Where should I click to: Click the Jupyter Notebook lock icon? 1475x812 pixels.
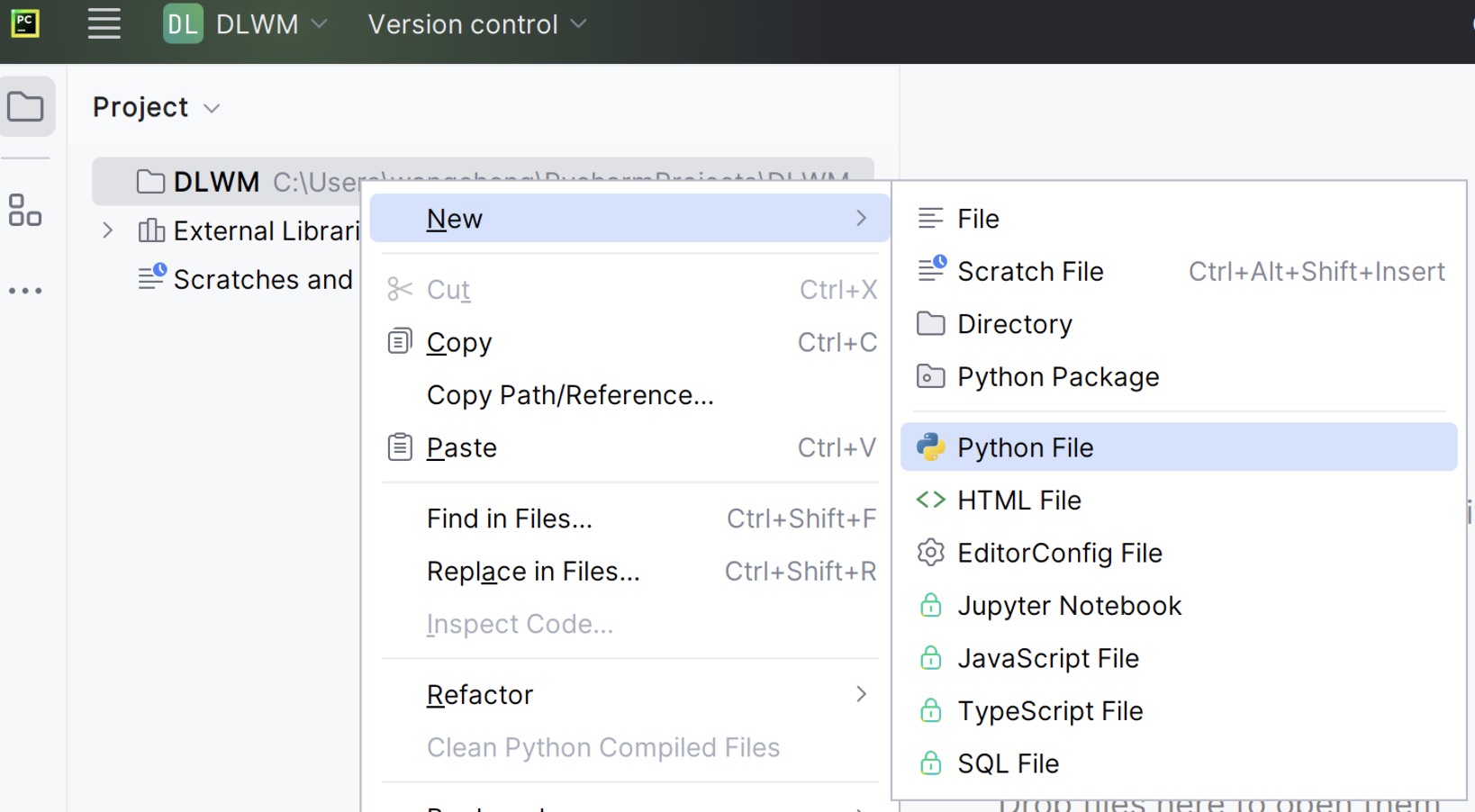click(930, 605)
